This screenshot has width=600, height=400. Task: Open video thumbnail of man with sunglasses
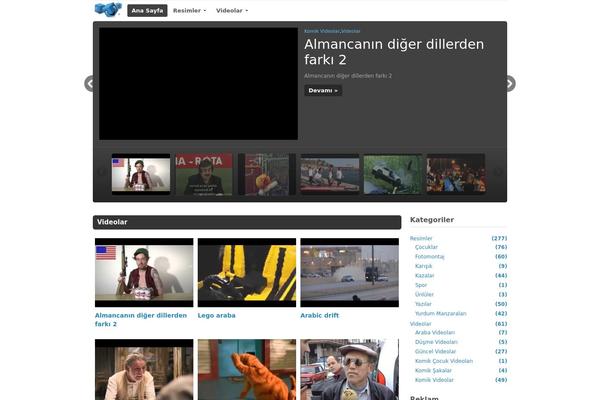[349, 369]
